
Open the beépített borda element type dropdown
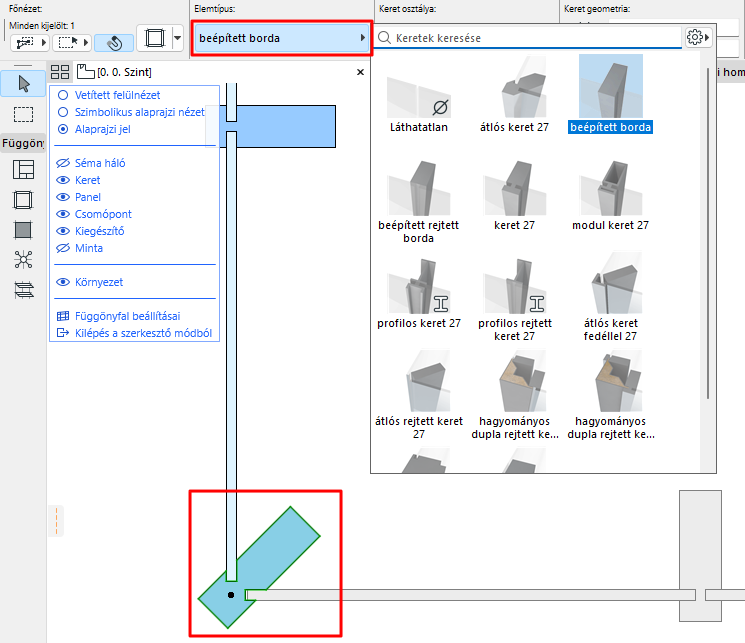282,38
